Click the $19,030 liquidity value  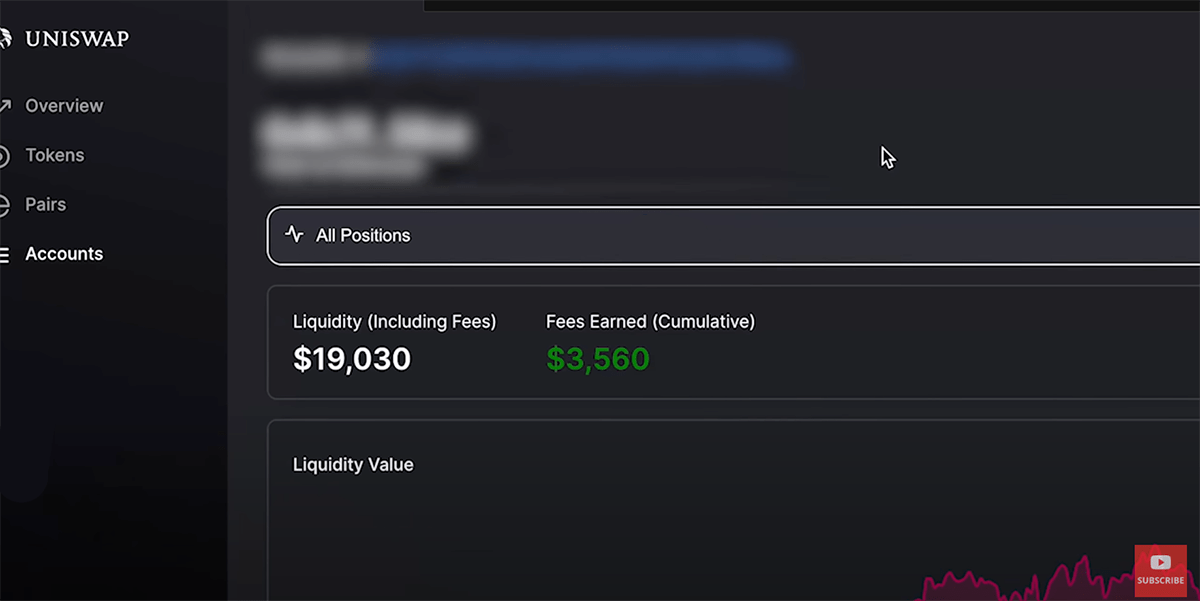352,359
